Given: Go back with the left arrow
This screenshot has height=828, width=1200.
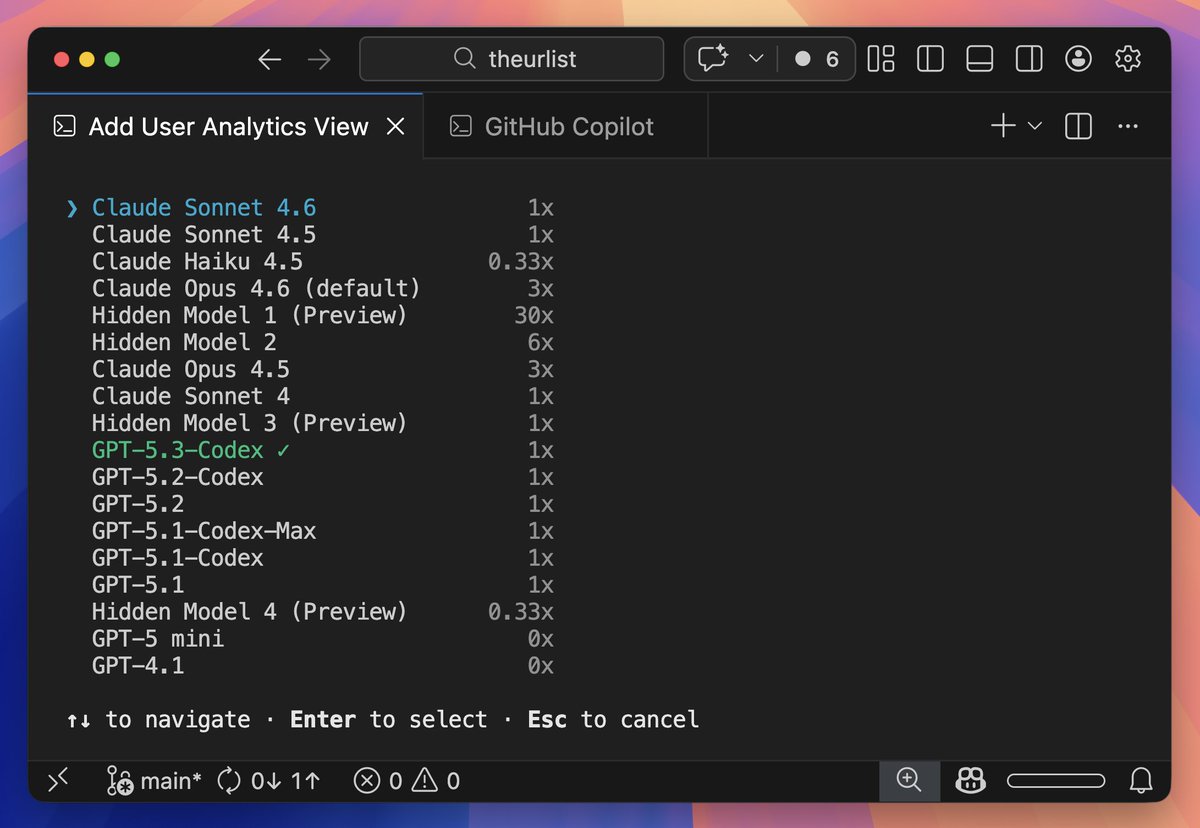Looking at the screenshot, I should (x=269, y=60).
